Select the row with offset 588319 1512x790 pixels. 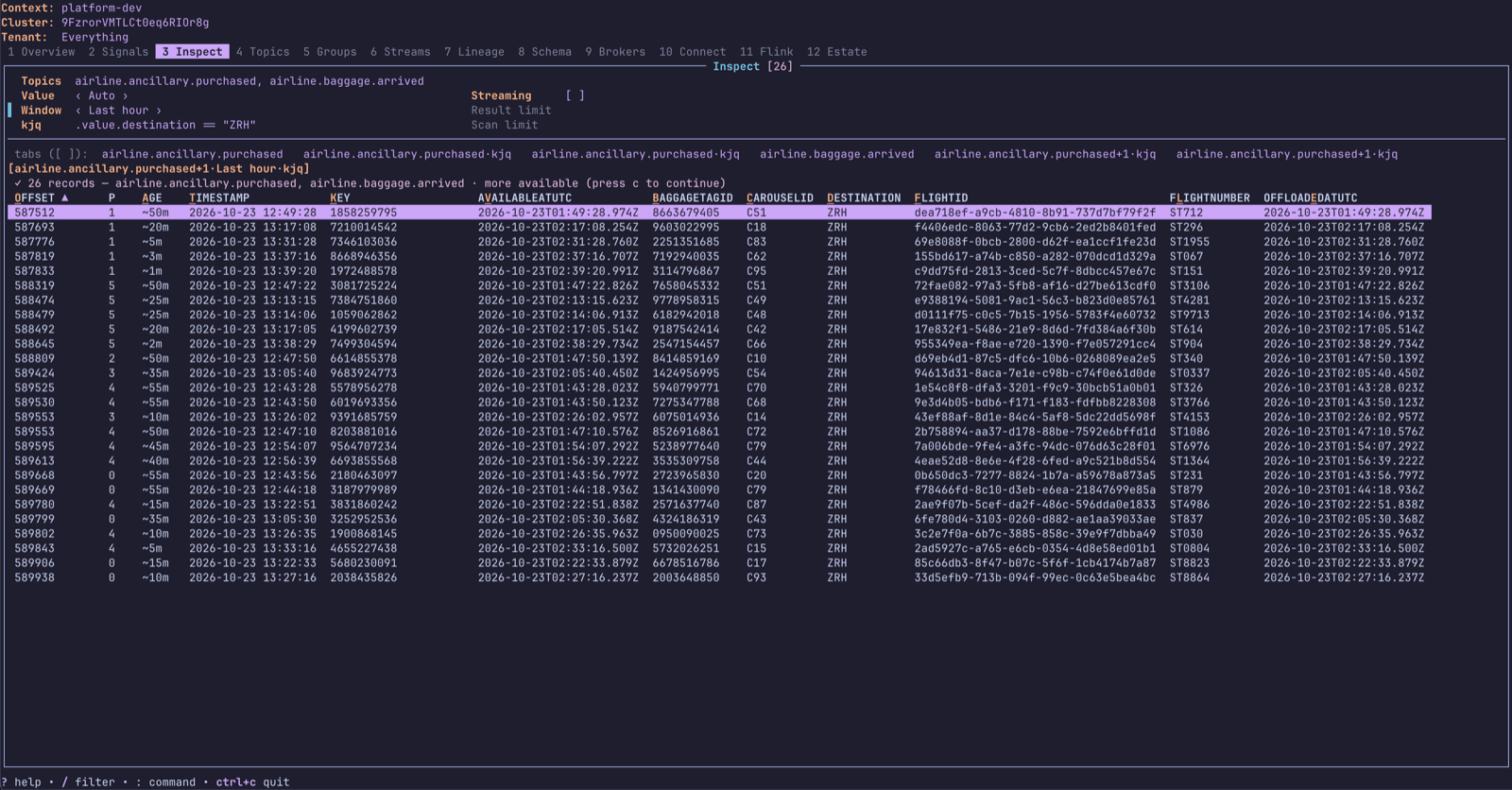(719, 285)
